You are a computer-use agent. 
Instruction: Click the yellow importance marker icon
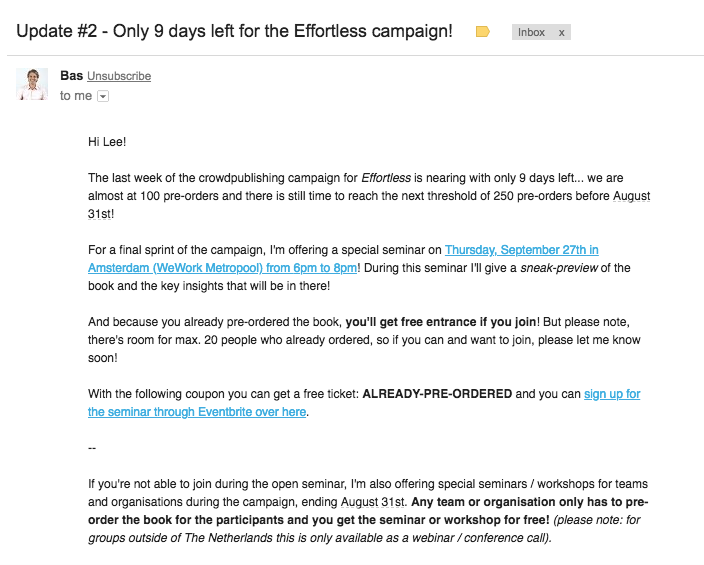(x=483, y=32)
